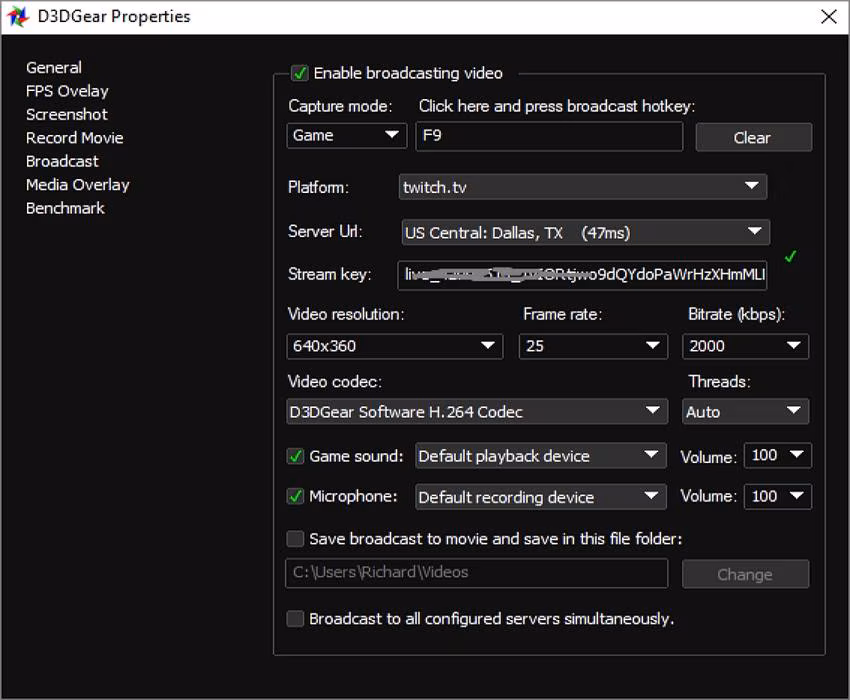
Task: Click the green stream key validation checkmark
Action: (x=790, y=257)
